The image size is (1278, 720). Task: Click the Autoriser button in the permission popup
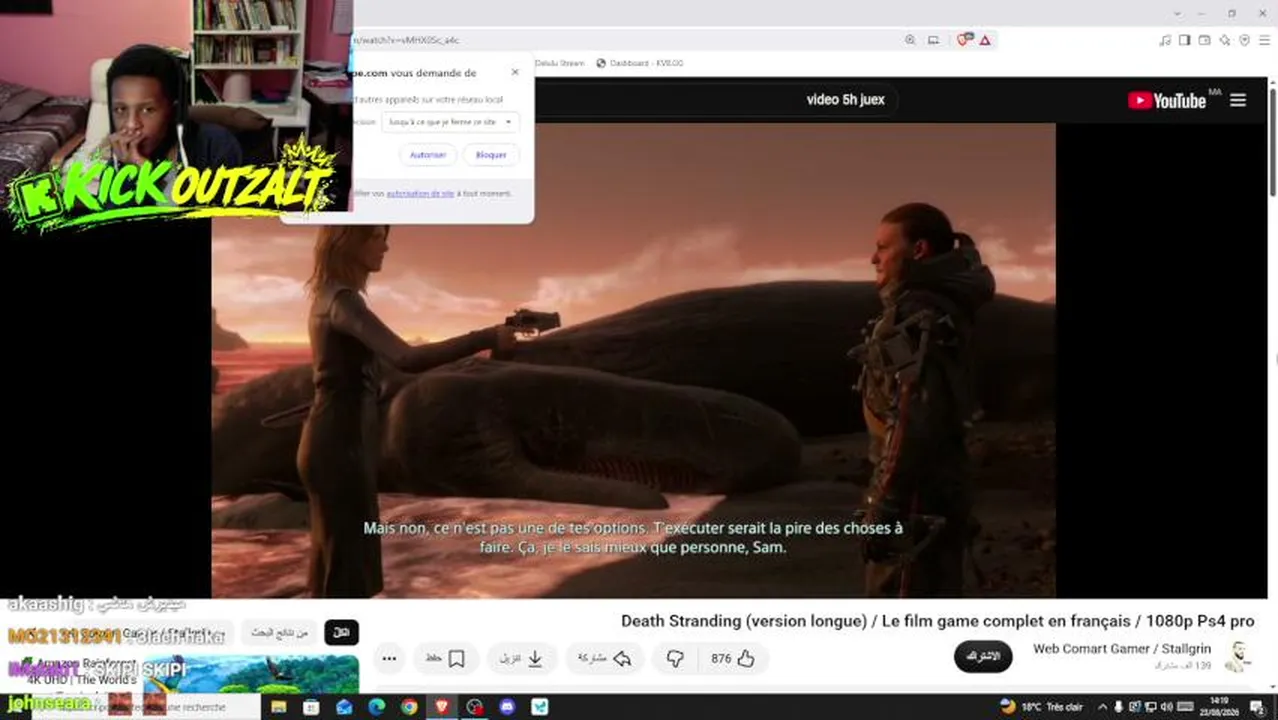click(428, 155)
